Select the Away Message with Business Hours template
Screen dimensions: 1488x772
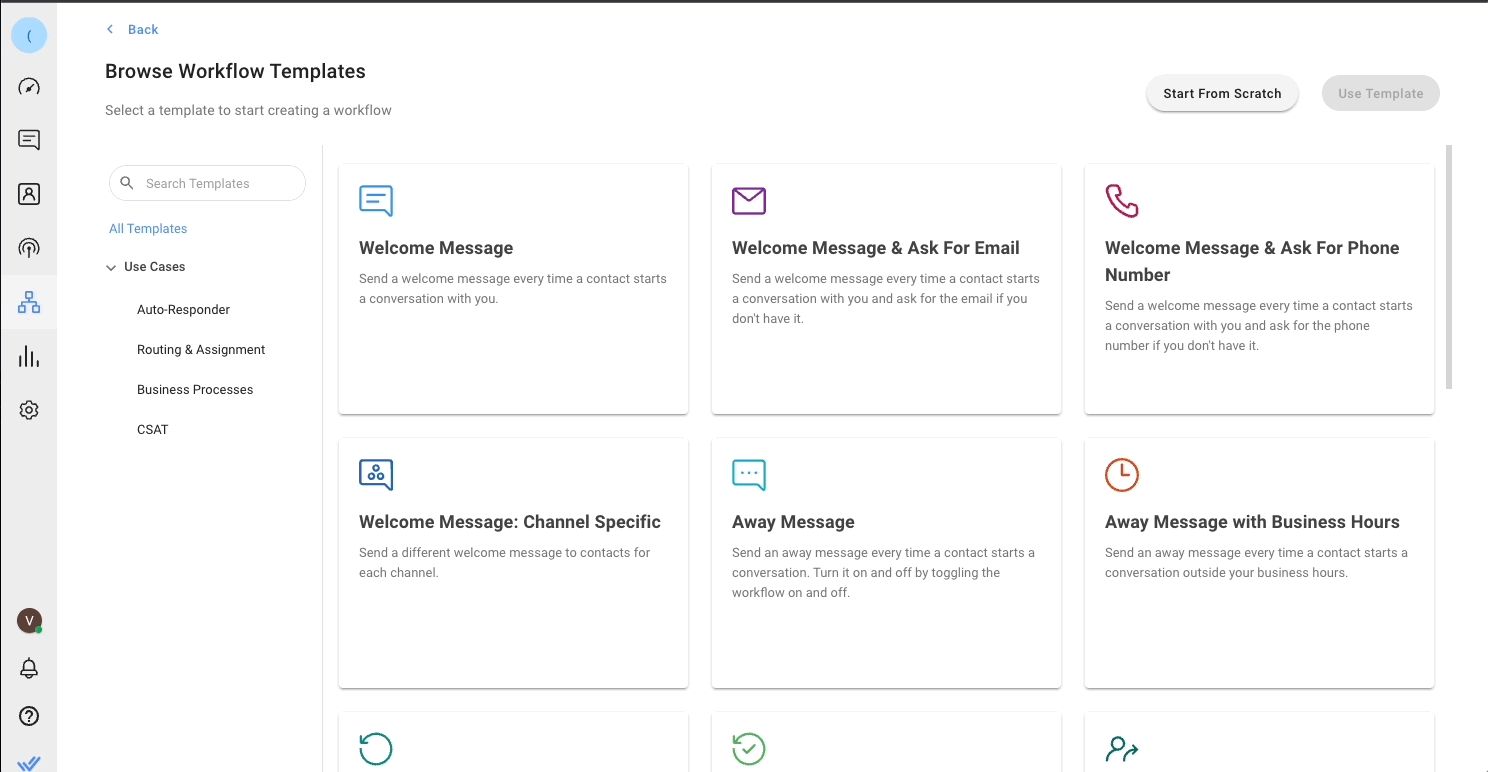pyautogui.click(x=1258, y=562)
